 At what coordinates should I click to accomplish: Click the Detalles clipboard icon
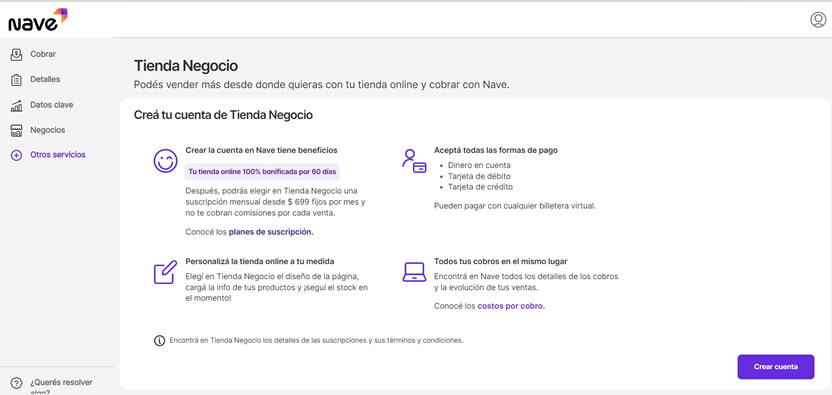(16, 80)
